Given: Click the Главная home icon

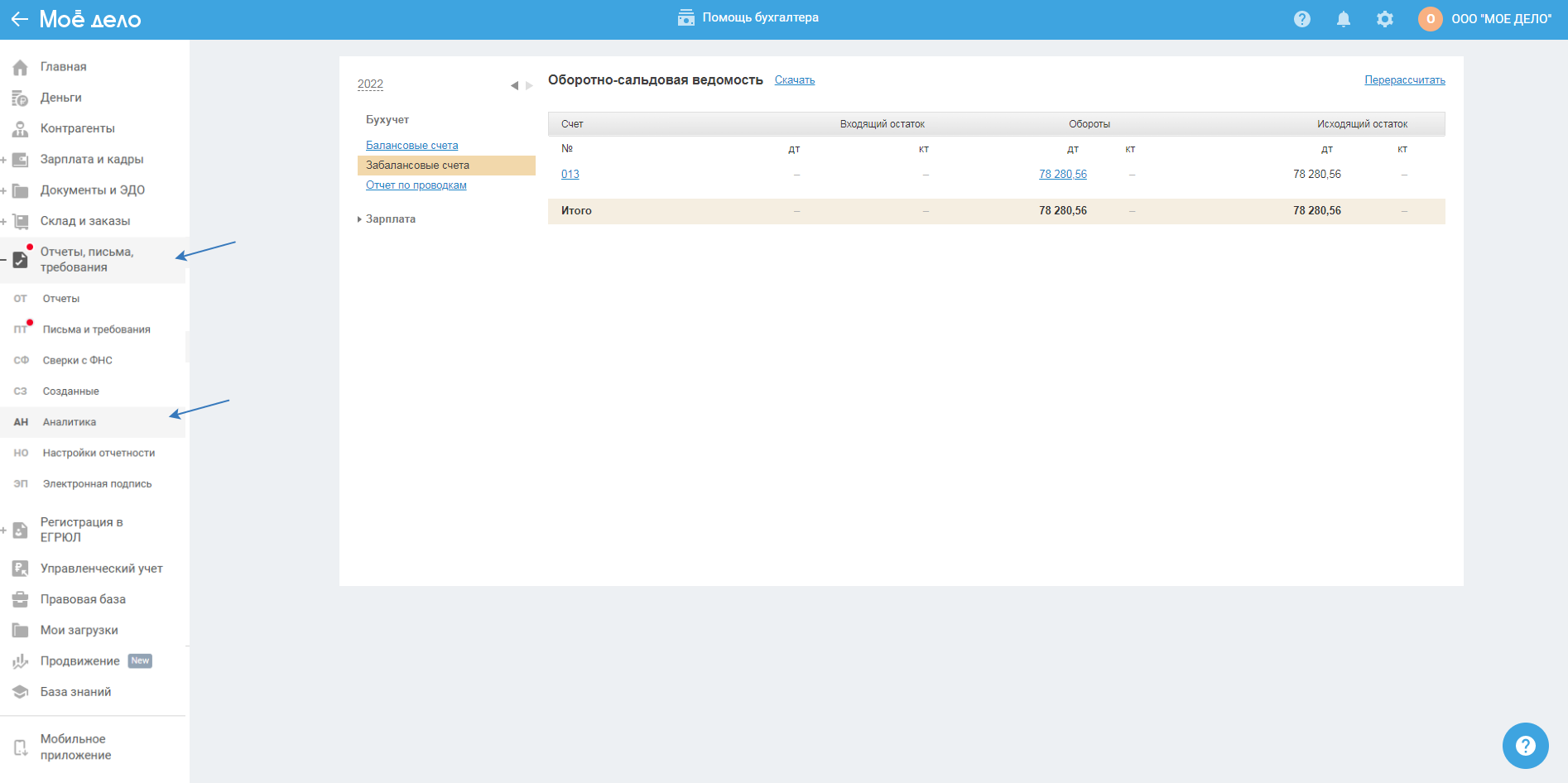Looking at the screenshot, I should pos(21,67).
